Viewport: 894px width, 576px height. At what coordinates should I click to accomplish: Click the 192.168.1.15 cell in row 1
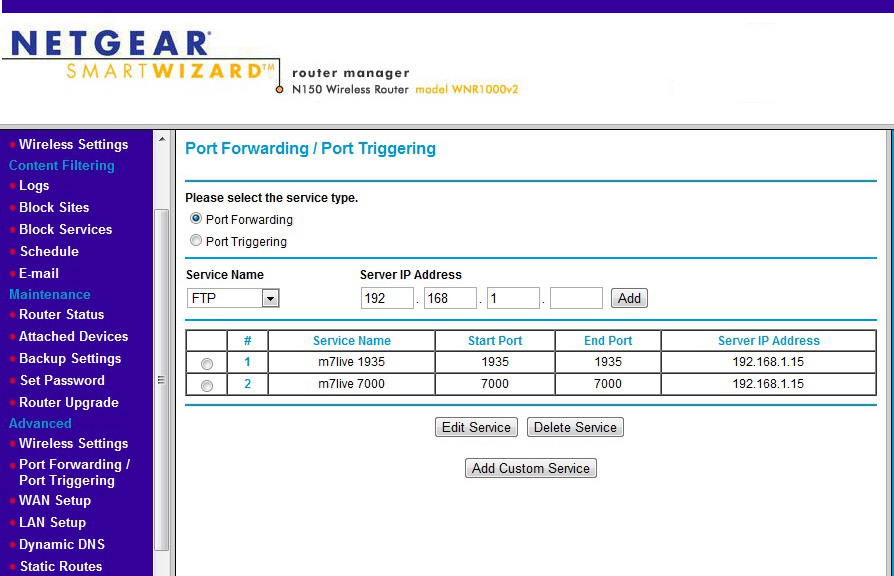(769, 362)
